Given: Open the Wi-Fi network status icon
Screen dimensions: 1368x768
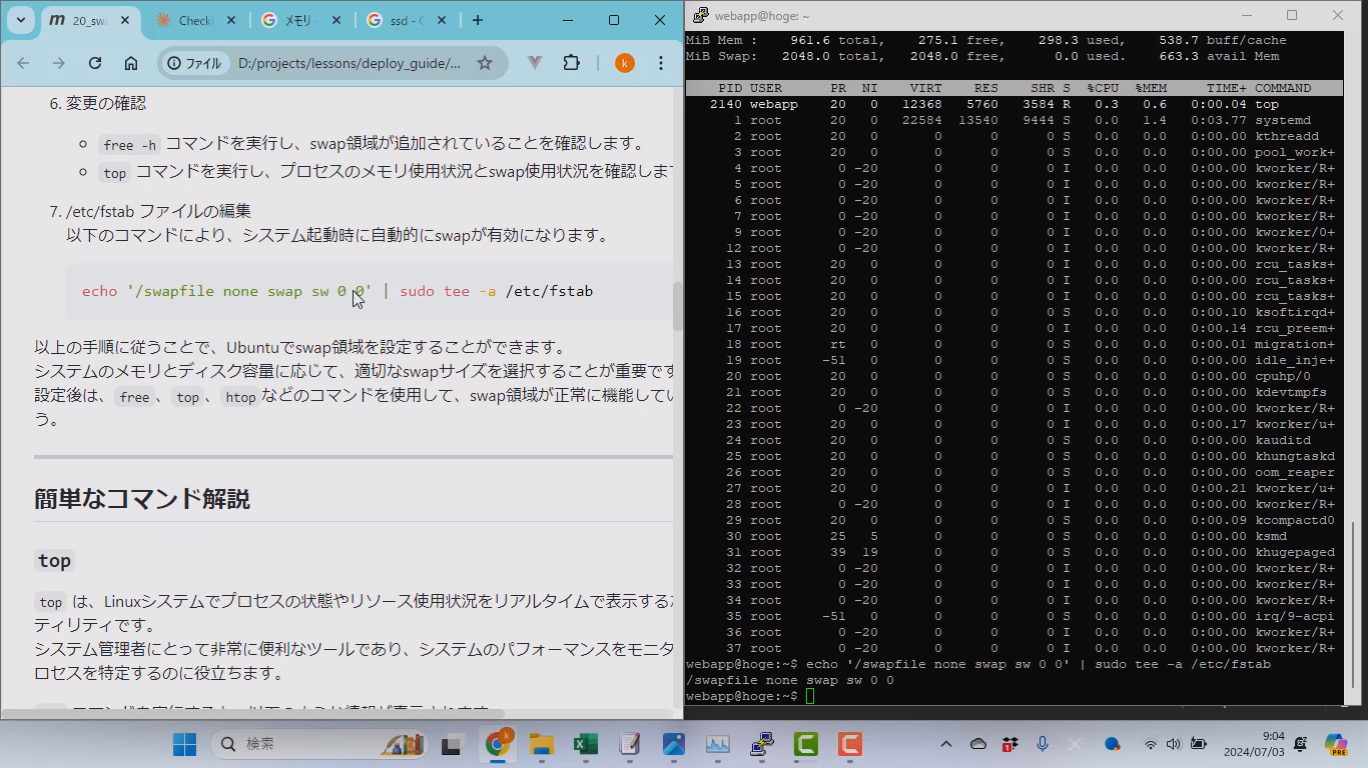Looking at the screenshot, I should tap(1150, 744).
